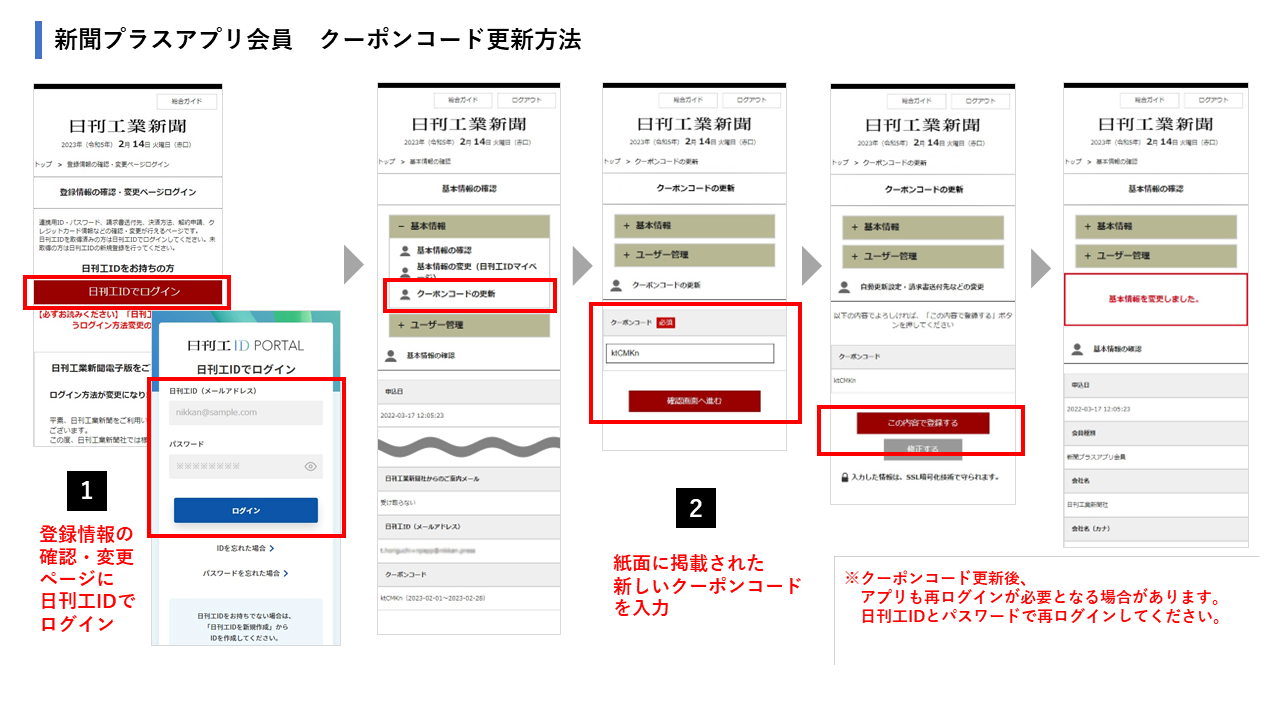Expand + ユーザー管理 on the coupon entry screen
The width and height of the screenshot is (1280, 720).
695,255
